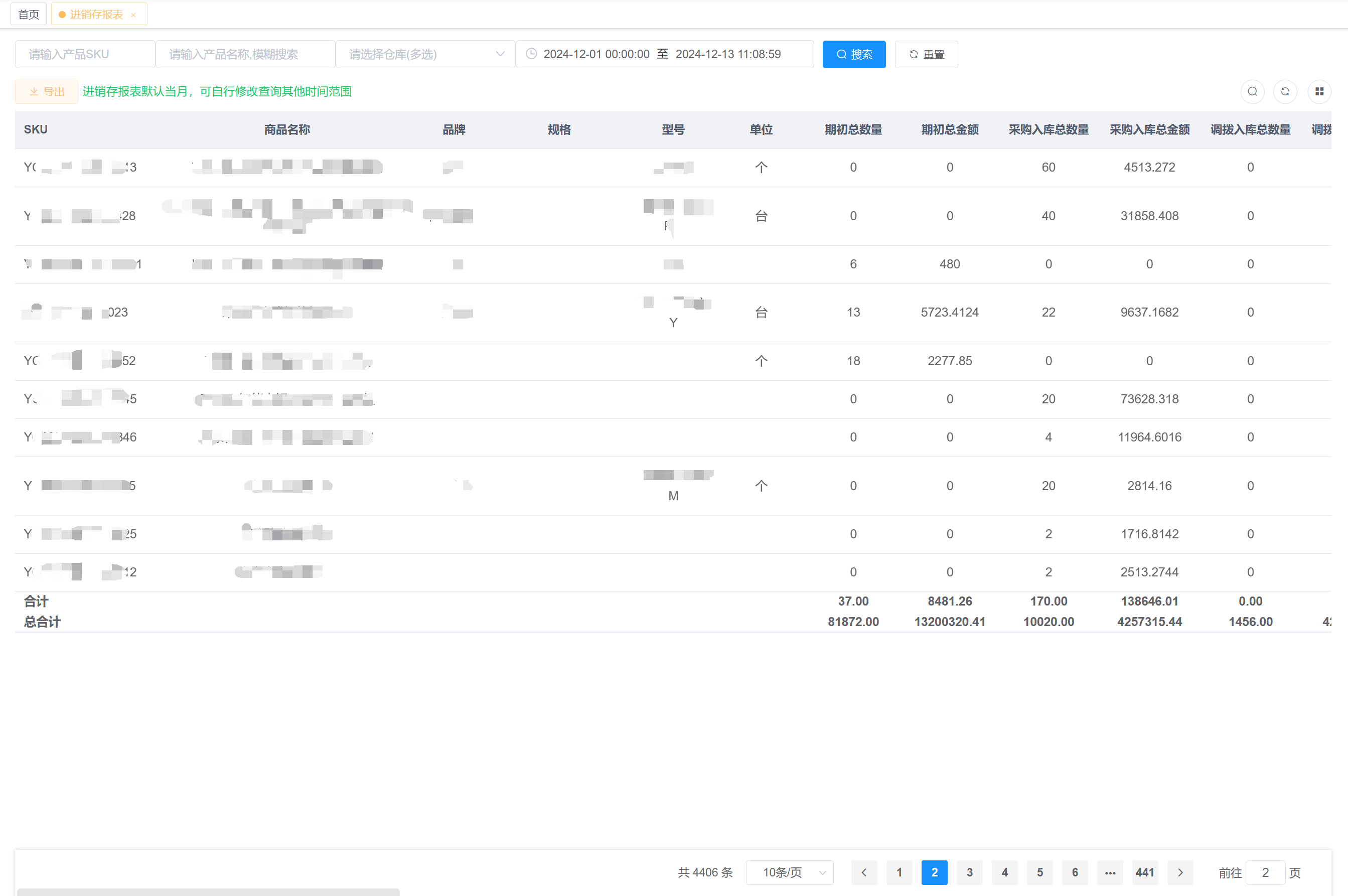This screenshot has width=1348, height=896.
Task: Close the 进销存报表 tab with x
Action: [x=133, y=15]
